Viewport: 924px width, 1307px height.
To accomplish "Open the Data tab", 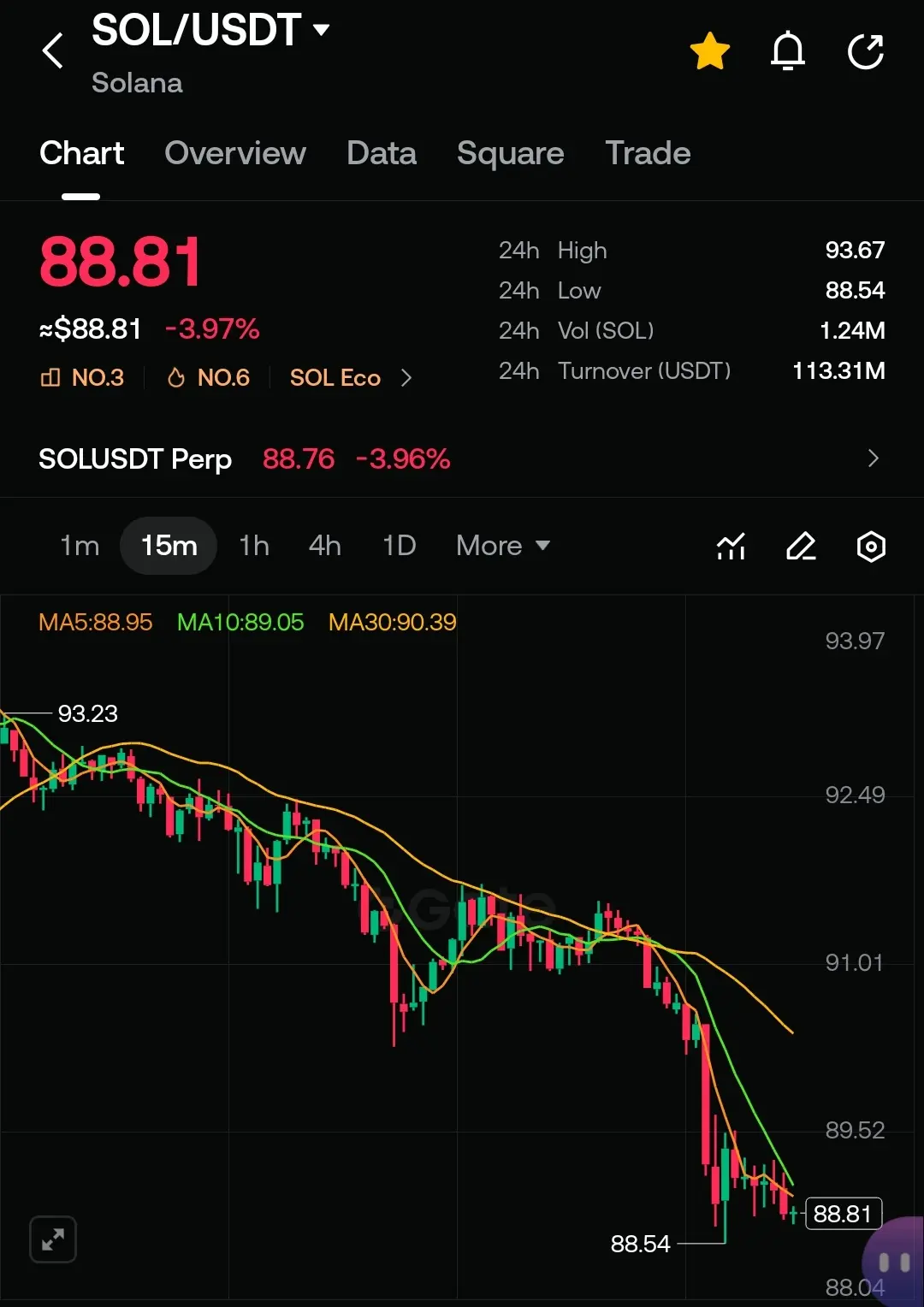I will coord(382,153).
